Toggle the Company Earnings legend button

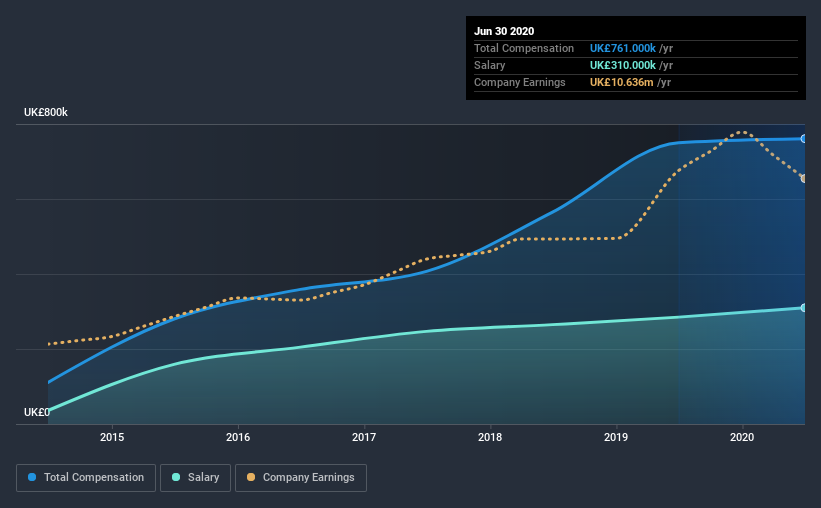point(301,478)
